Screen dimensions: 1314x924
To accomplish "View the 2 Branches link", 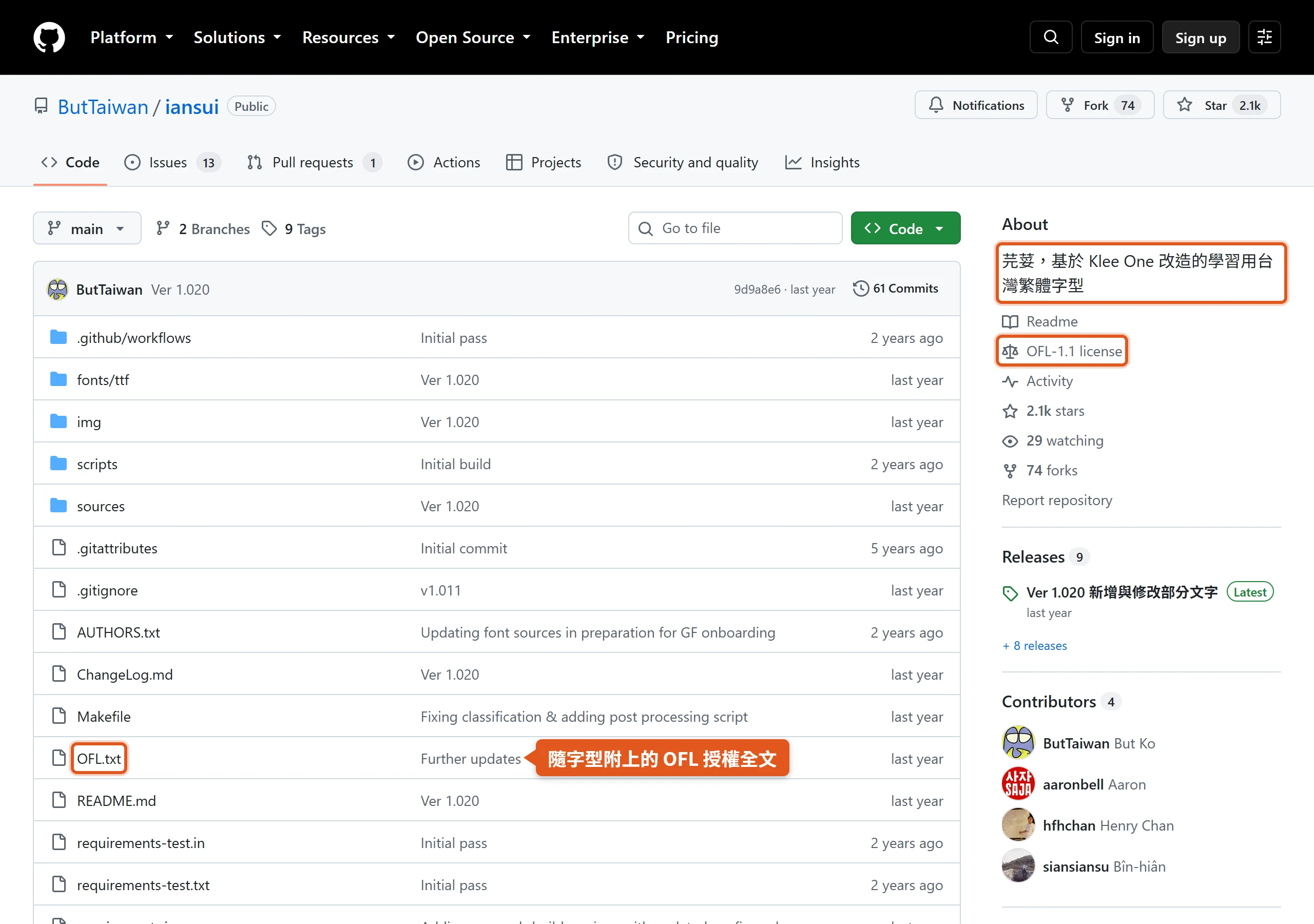I will (203, 228).
